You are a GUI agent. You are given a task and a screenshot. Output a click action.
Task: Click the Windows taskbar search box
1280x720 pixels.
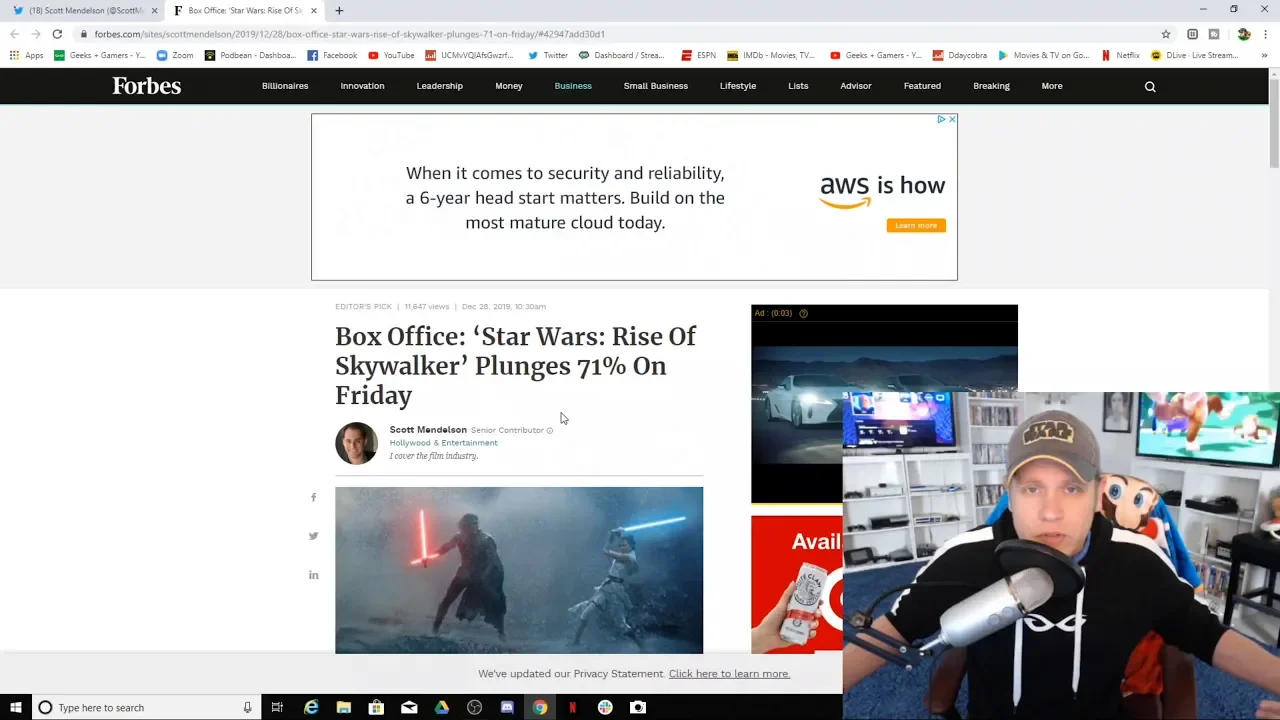coord(140,708)
